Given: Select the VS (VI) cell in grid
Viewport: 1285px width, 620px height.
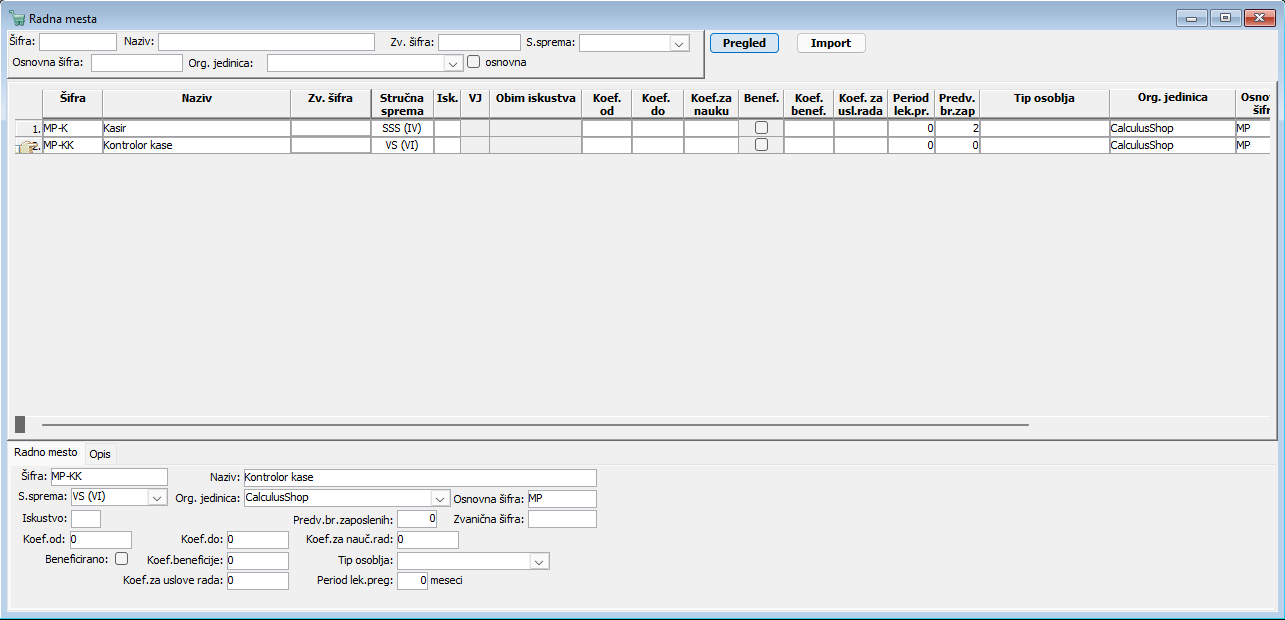Looking at the screenshot, I should [x=402, y=145].
